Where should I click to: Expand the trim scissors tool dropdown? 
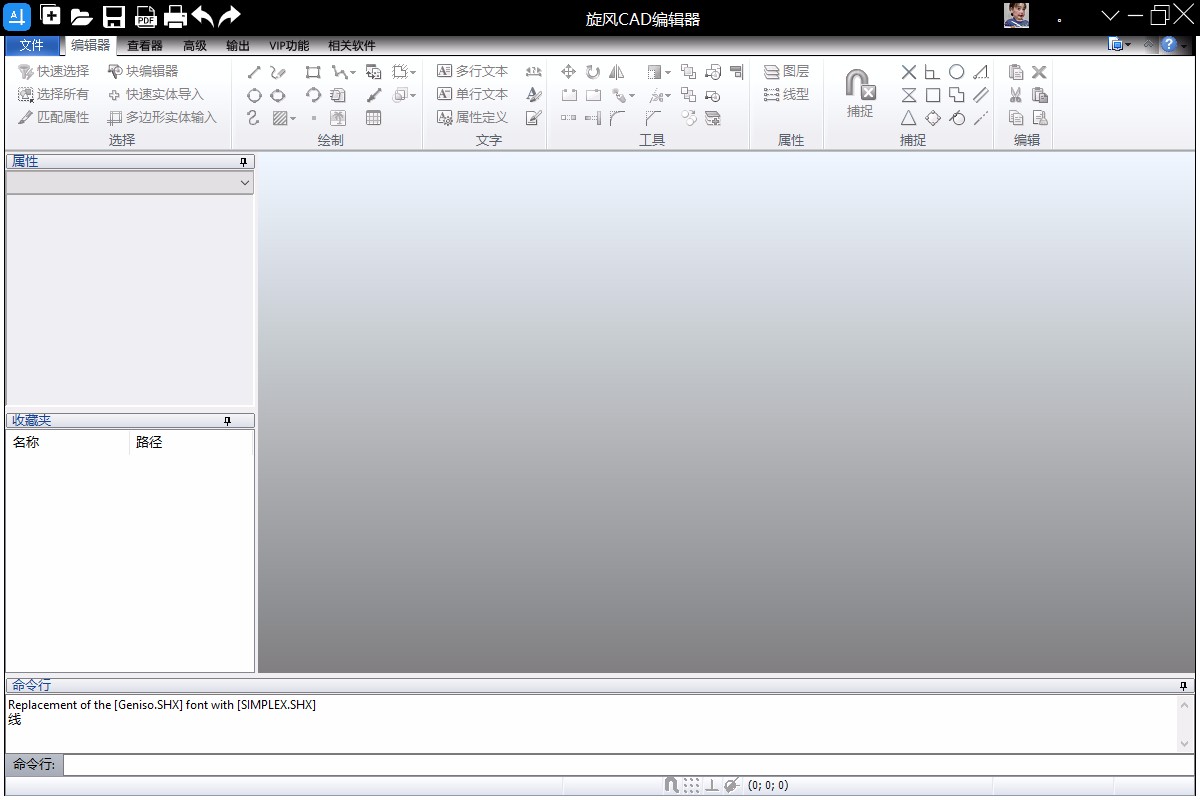pos(668,95)
